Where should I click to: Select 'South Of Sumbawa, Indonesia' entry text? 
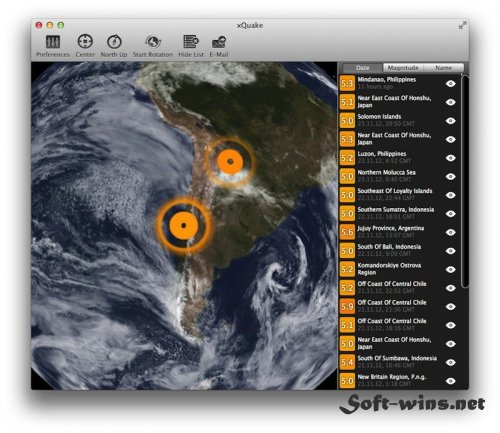click(397, 358)
